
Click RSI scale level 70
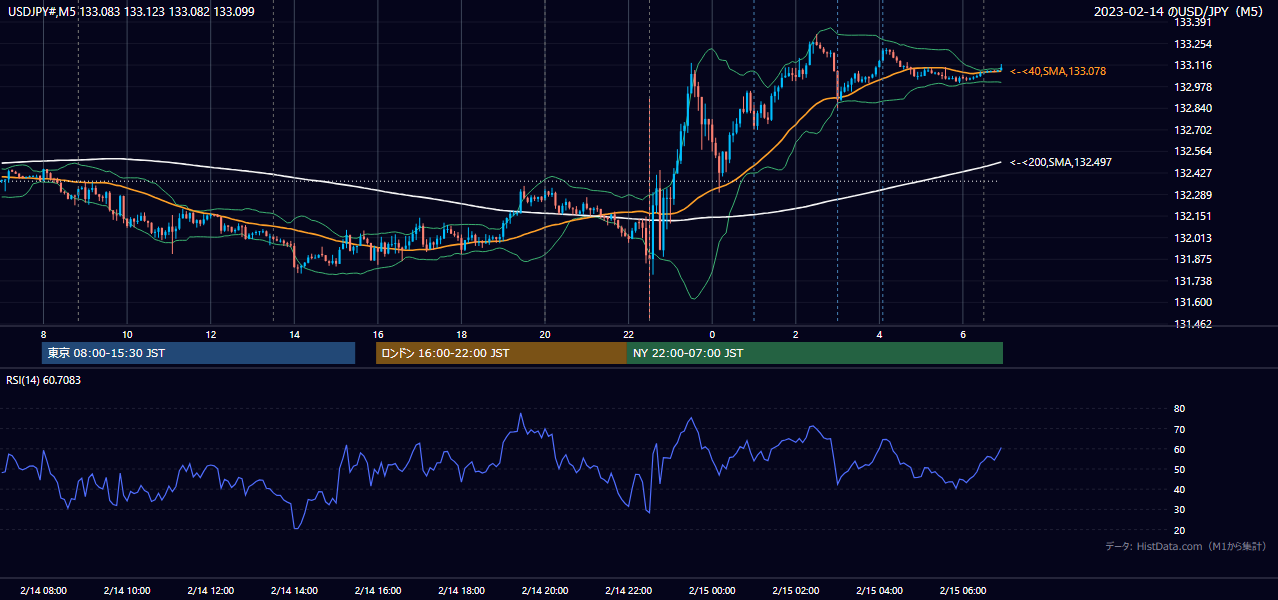tap(1179, 429)
